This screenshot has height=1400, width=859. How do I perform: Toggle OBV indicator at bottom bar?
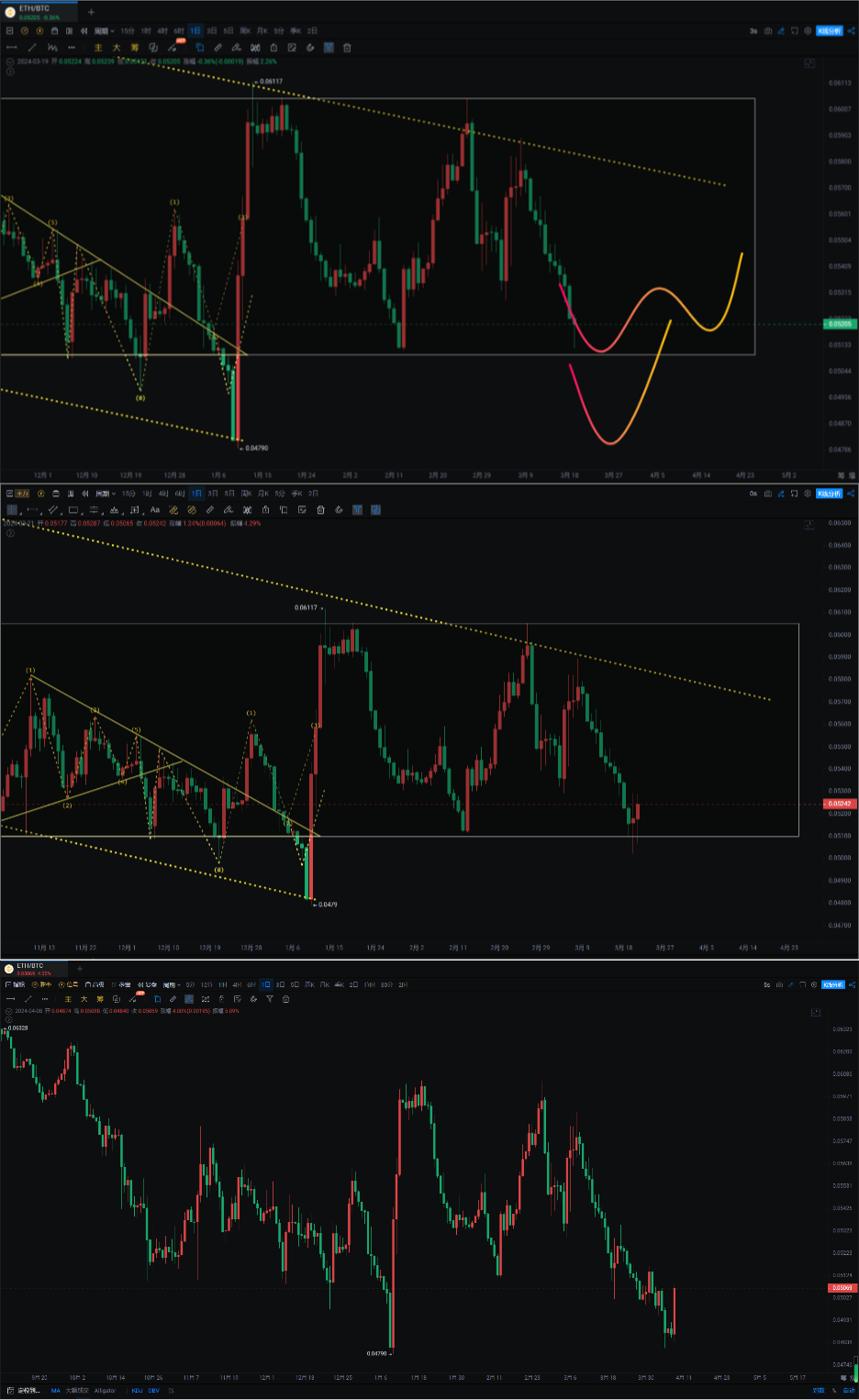(x=153, y=1390)
